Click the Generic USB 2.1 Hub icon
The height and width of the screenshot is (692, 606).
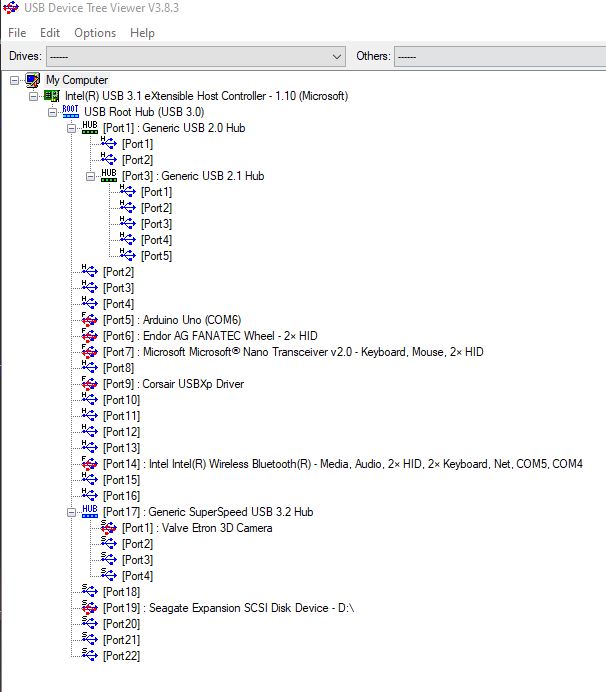(x=109, y=176)
